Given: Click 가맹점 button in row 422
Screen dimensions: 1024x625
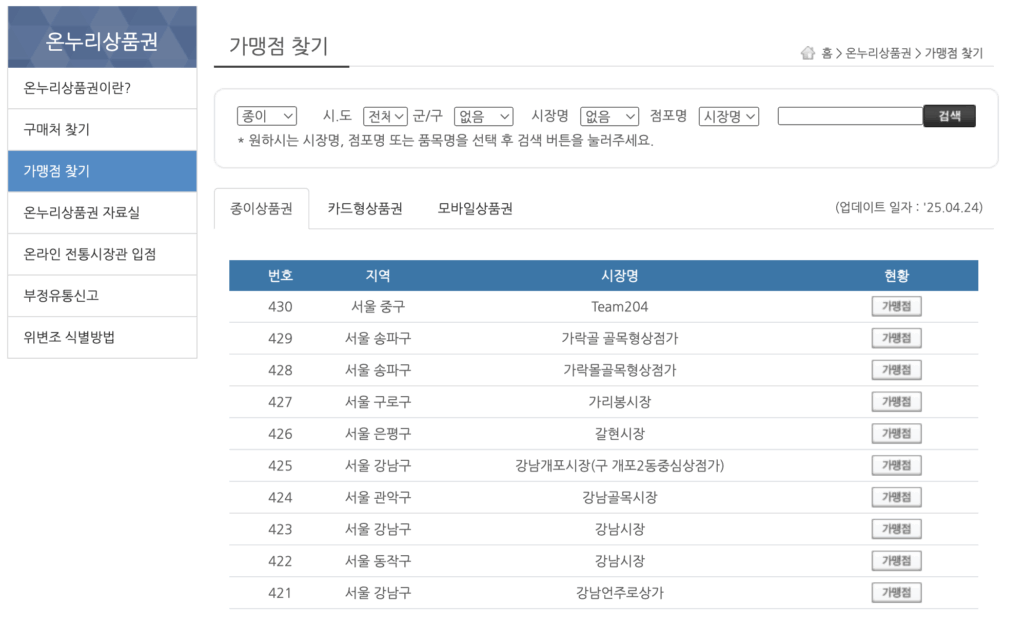Looking at the screenshot, I should (896, 561).
